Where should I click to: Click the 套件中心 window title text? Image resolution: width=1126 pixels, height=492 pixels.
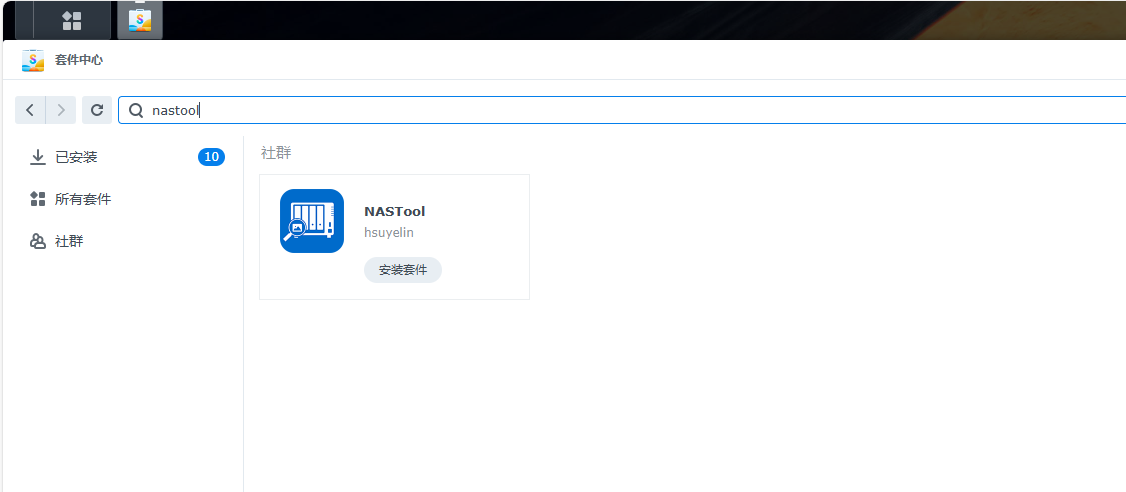point(79,60)
